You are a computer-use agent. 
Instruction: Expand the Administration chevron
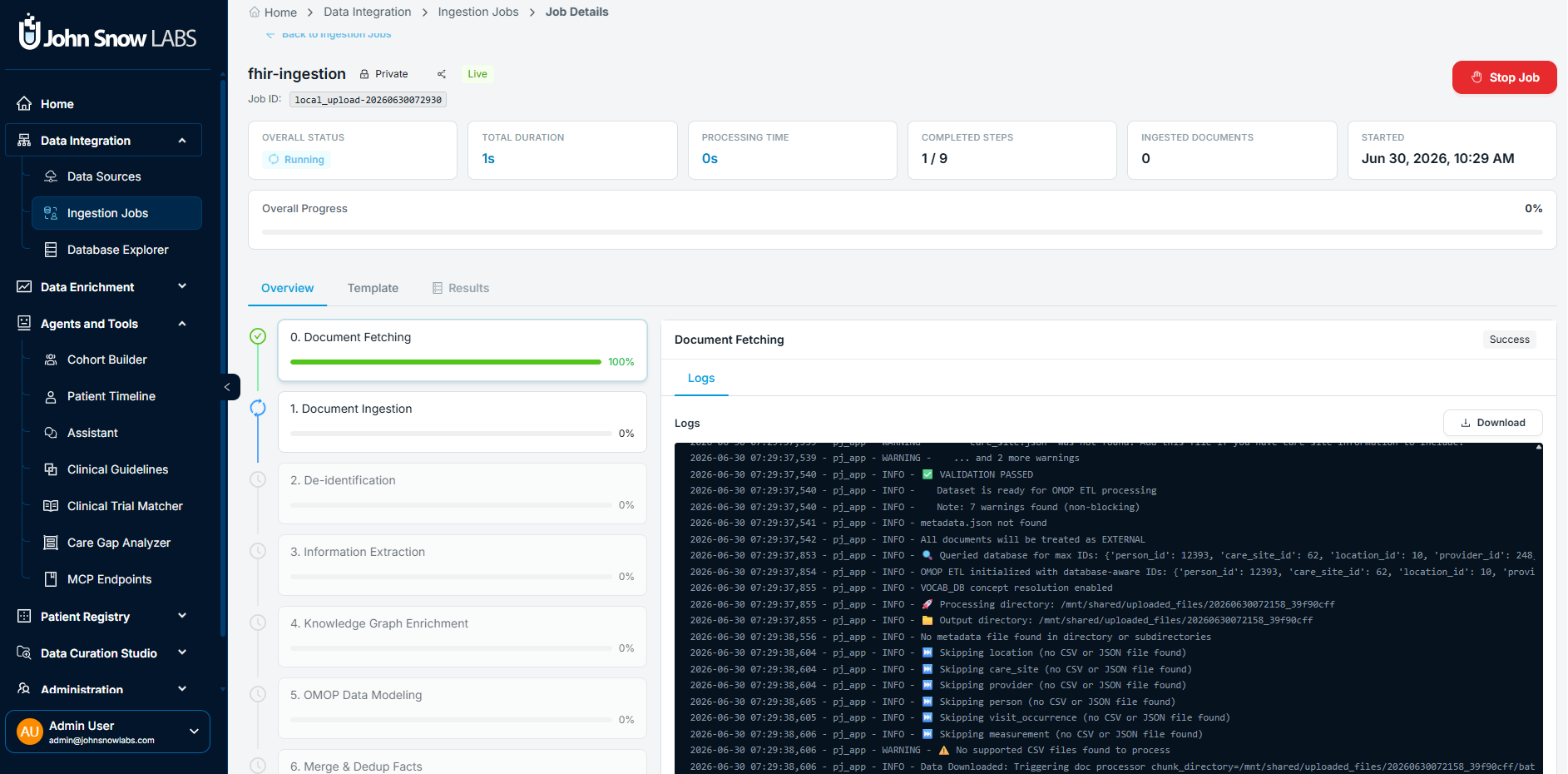click(182, 689)
